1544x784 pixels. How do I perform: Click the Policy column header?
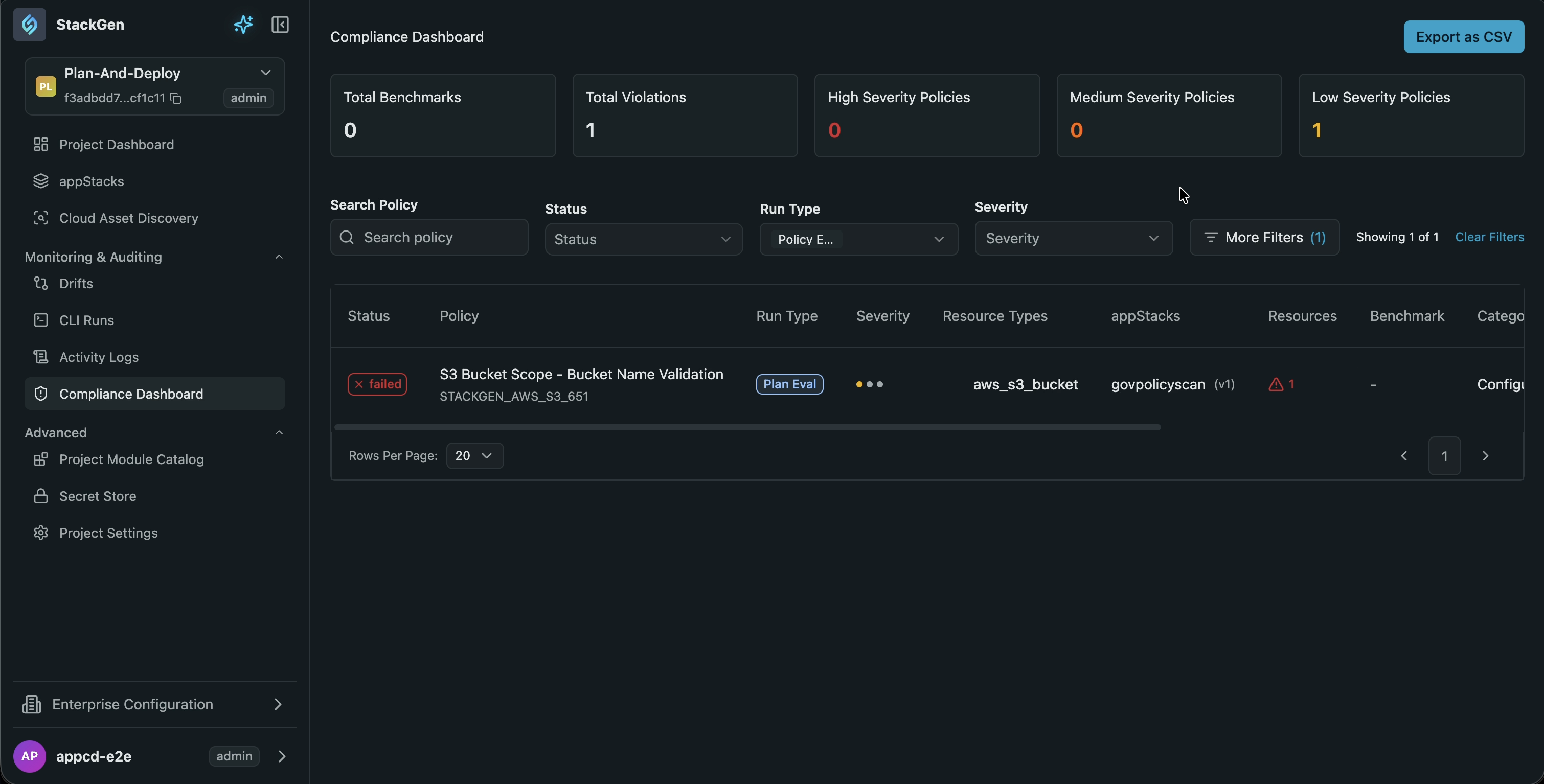coord(459,316)
